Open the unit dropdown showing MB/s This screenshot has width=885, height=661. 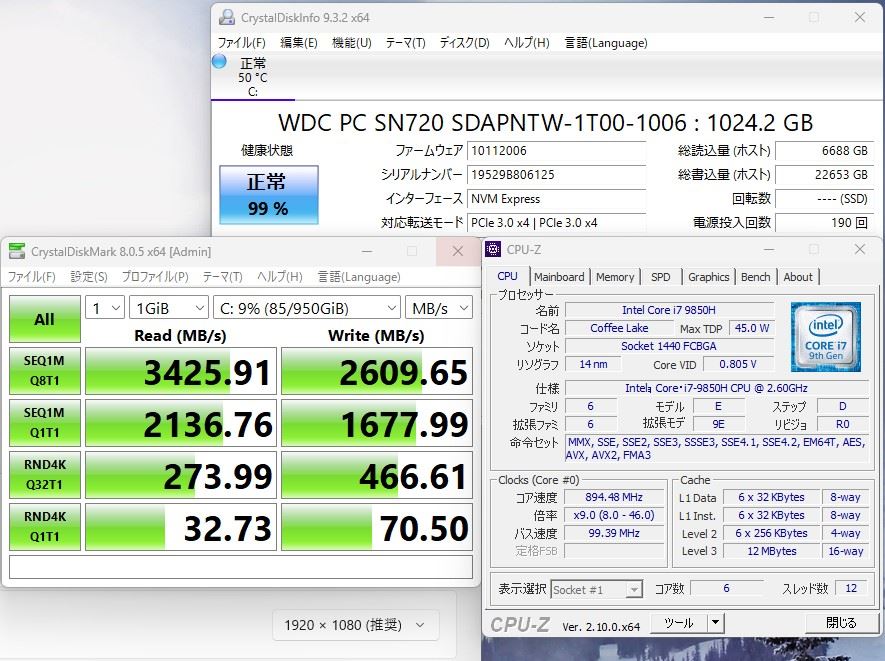coord(439,308)
